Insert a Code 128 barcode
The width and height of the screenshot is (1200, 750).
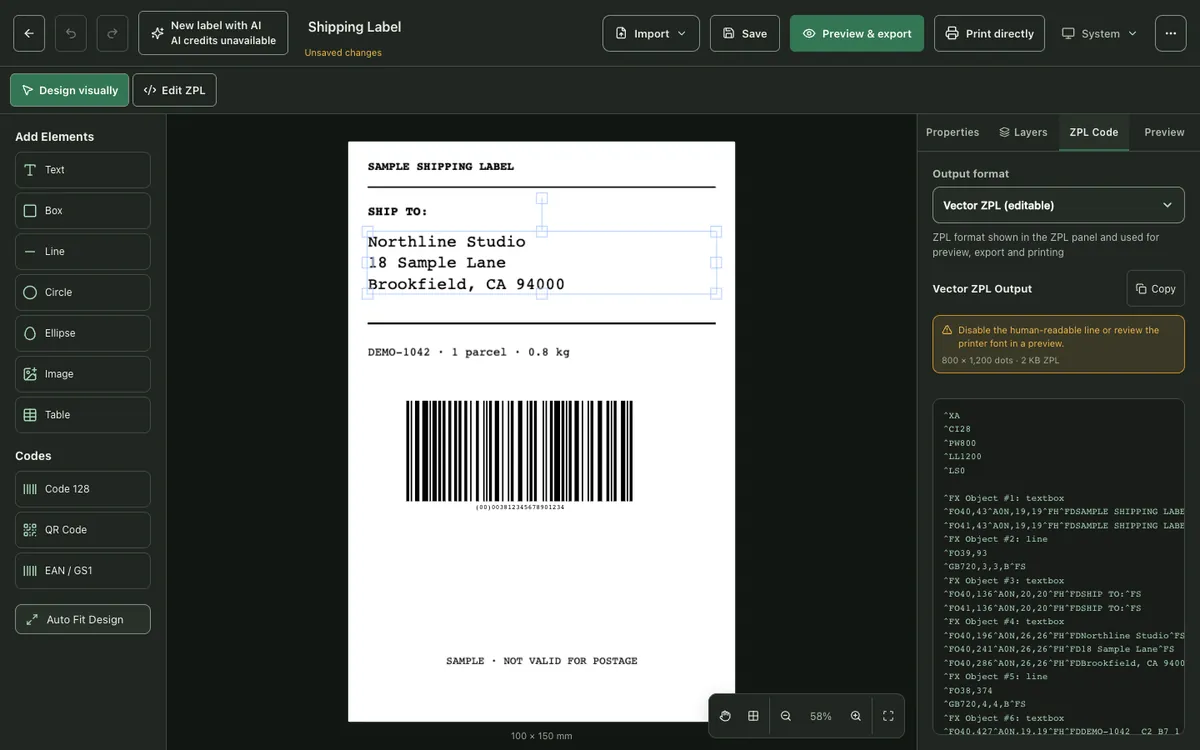coord(83,489)
